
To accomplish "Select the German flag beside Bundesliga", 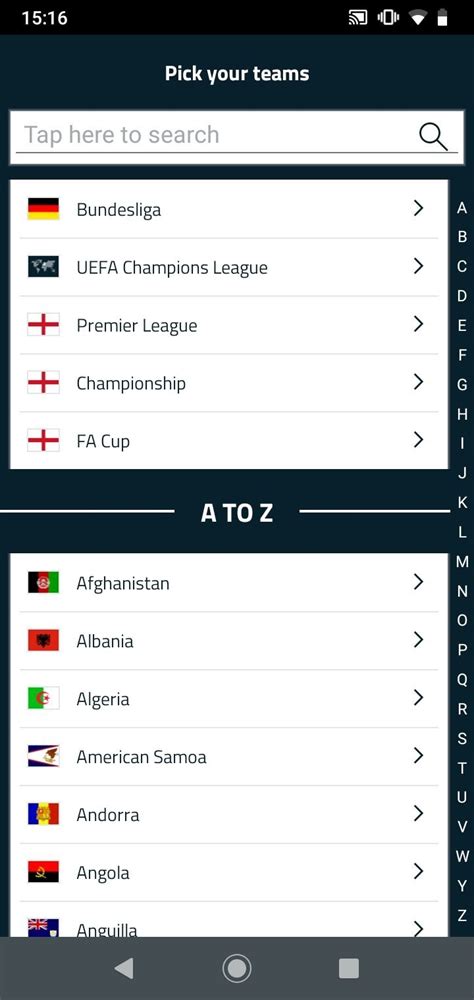I will (x=43, y=209).
